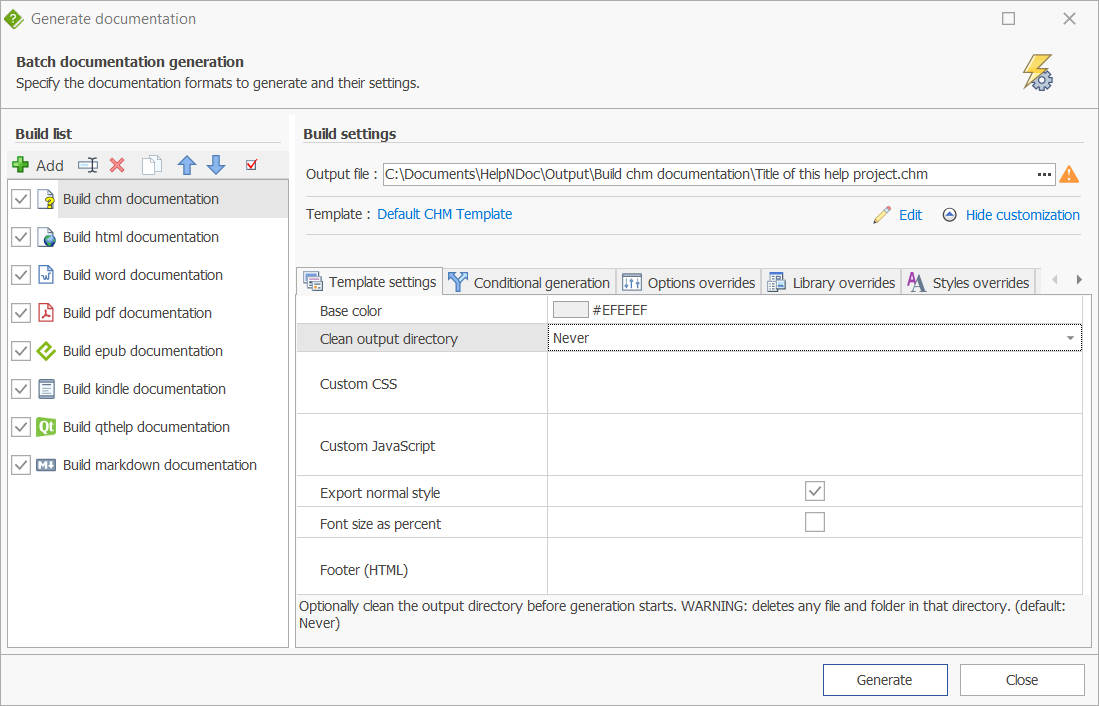
Task: Open Default CHM Template link
Action: point(444,214)
